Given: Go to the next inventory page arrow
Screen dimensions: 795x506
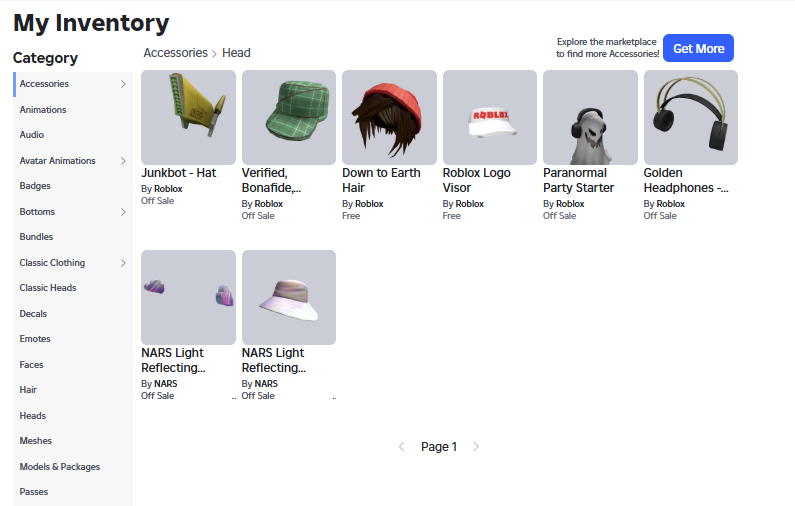Looking at the screenshot, I should tap(476, 447).
